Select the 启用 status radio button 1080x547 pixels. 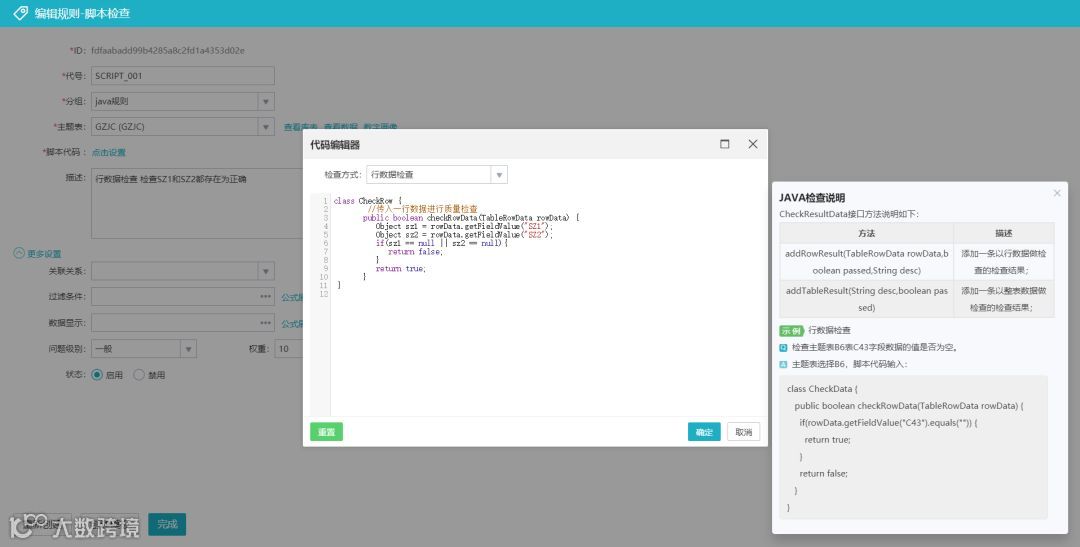click(x=97, y=375)
